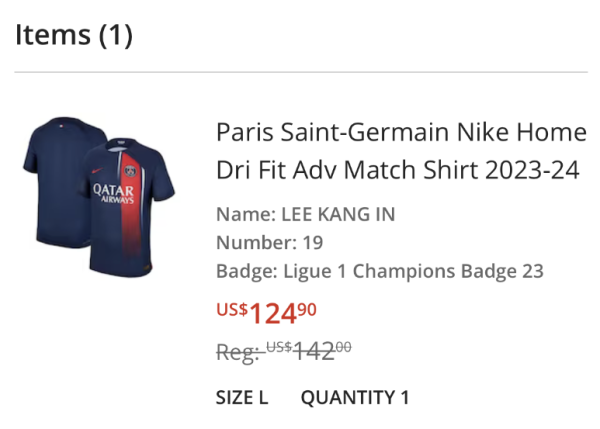
Task: Click the "QUANTITY 1" label
Action: (355, 397)
